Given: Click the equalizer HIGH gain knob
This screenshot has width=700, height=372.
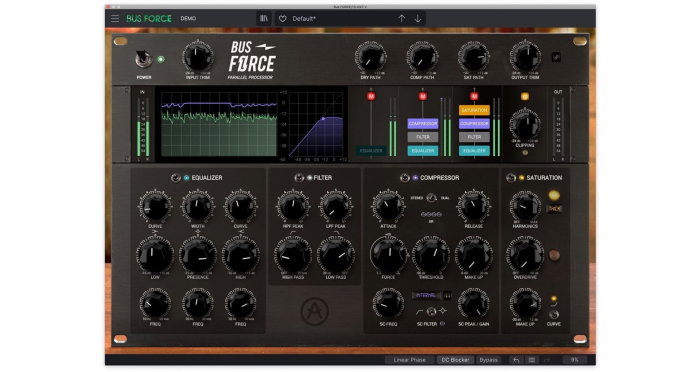Looking at the screenshot, I should click(x=241, y=255).
